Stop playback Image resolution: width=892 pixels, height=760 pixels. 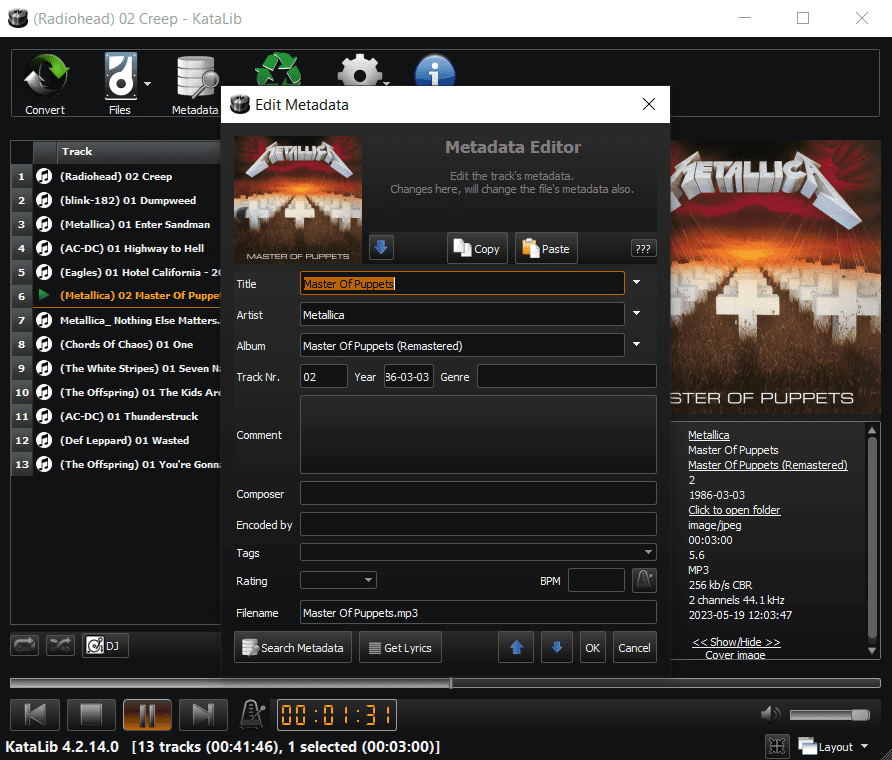tap(91, 714)
